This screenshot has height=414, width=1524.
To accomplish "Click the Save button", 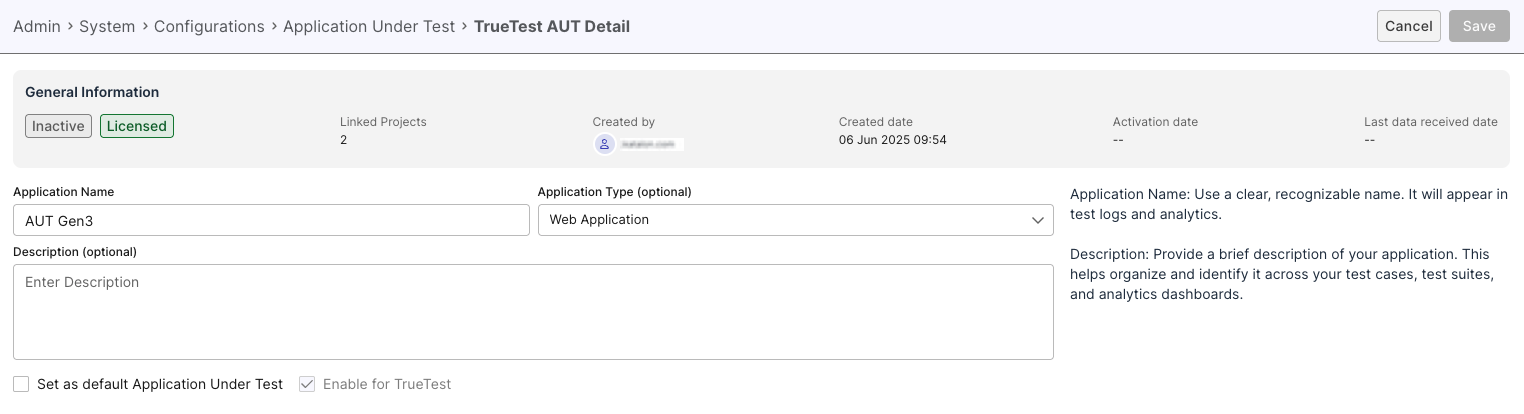I will 1479,26.
